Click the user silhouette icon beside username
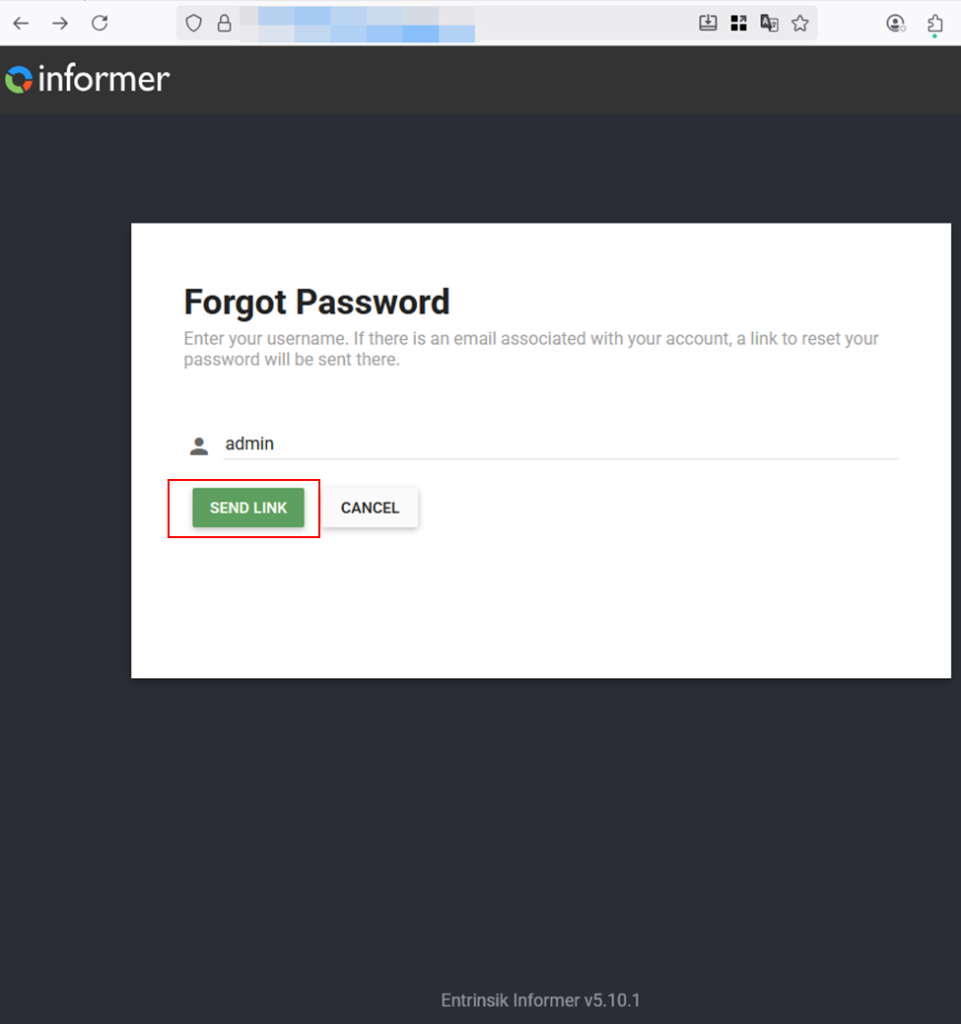The image size is (961, 1024). point(198,446)
